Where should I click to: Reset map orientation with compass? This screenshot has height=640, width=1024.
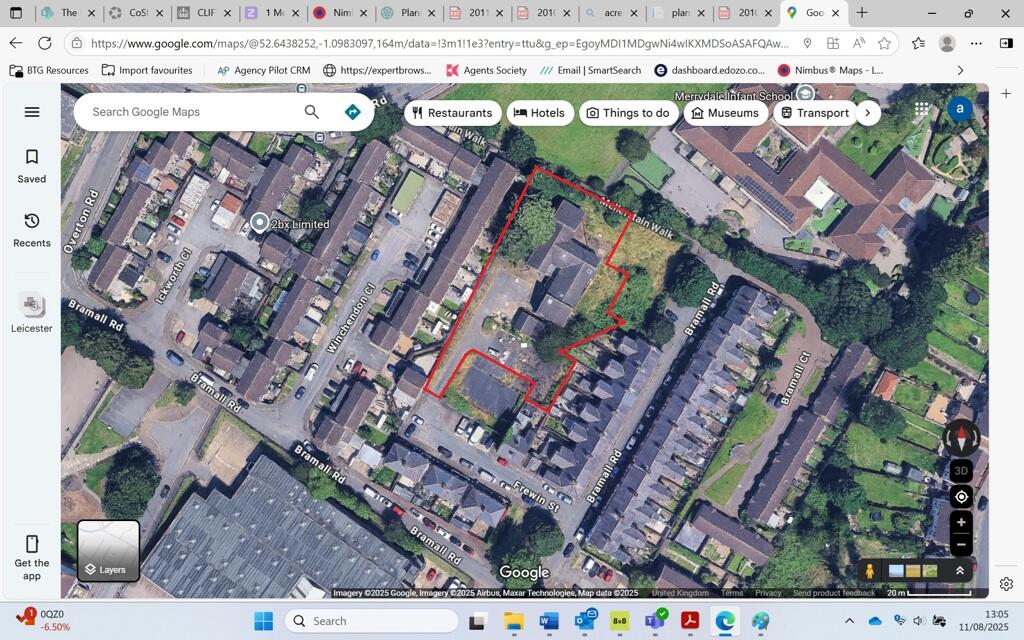[961, 438]
